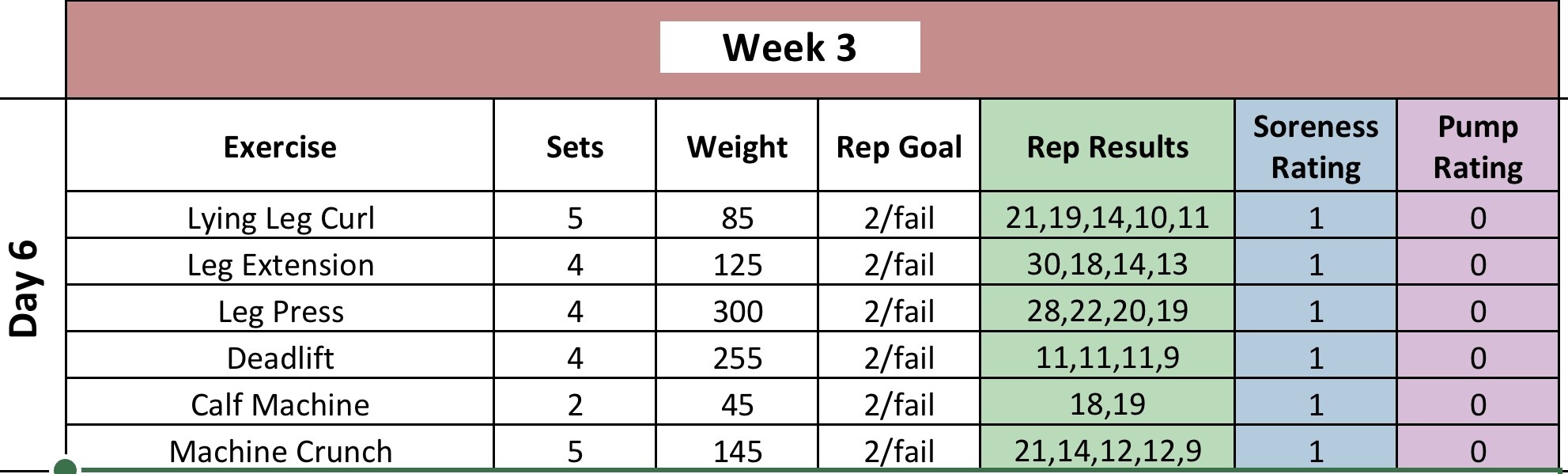Select the Rep Goal header cell

899,147
